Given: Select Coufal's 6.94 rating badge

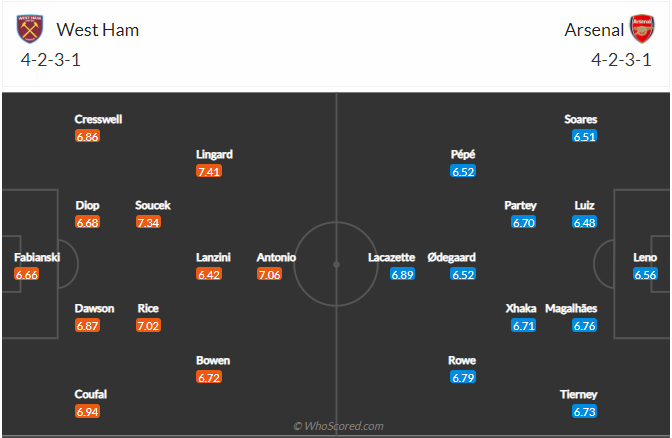Looking at the screenshot, I should pyautogui.click(x=88, y=412).
